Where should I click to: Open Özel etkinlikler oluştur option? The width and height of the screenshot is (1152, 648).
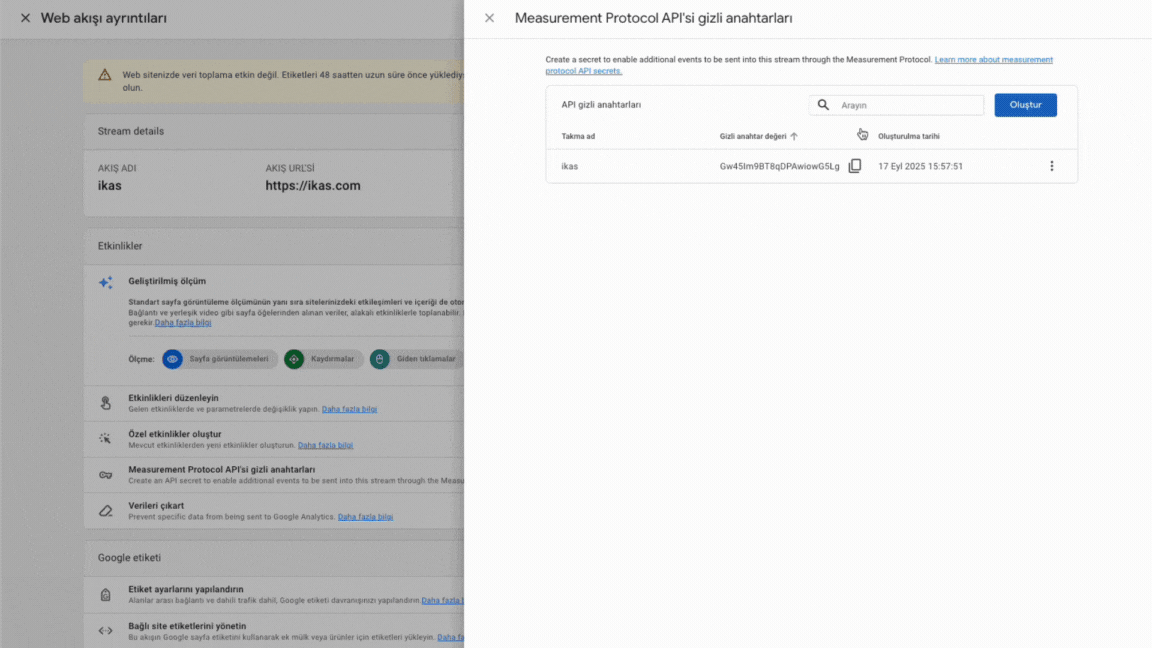click(175, 434)
